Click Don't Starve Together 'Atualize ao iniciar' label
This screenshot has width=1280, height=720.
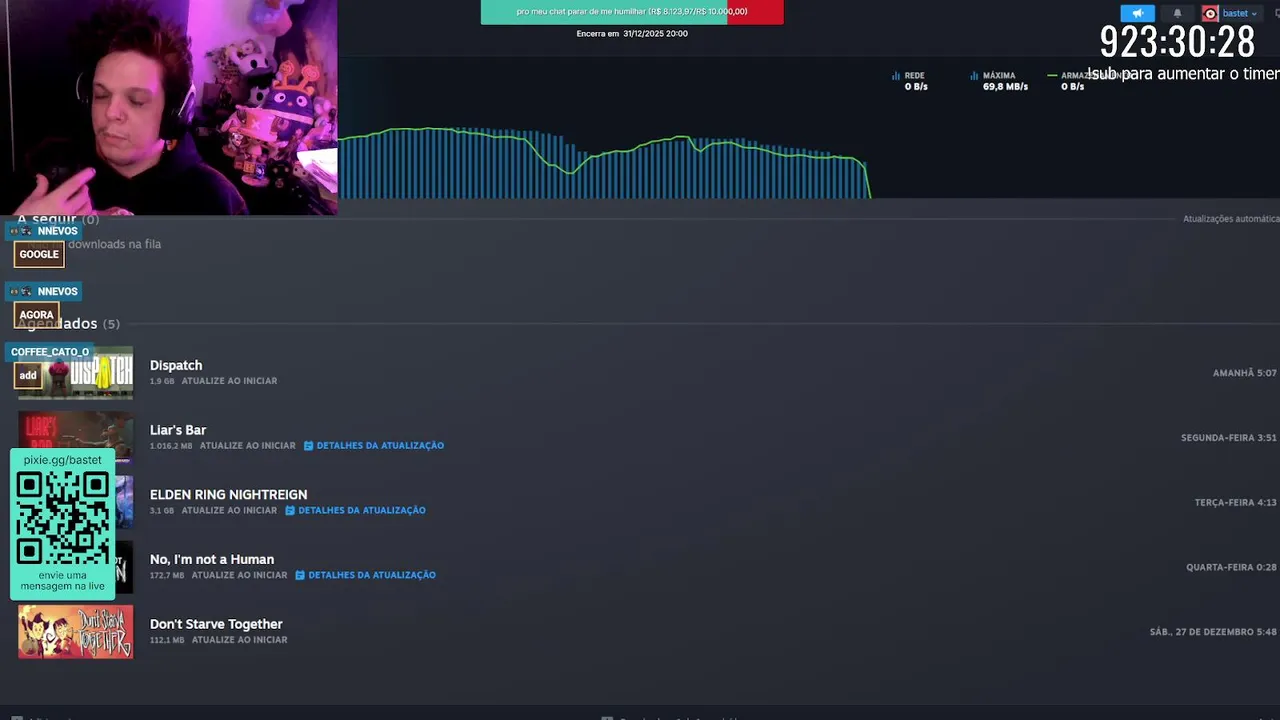point(239,640)
